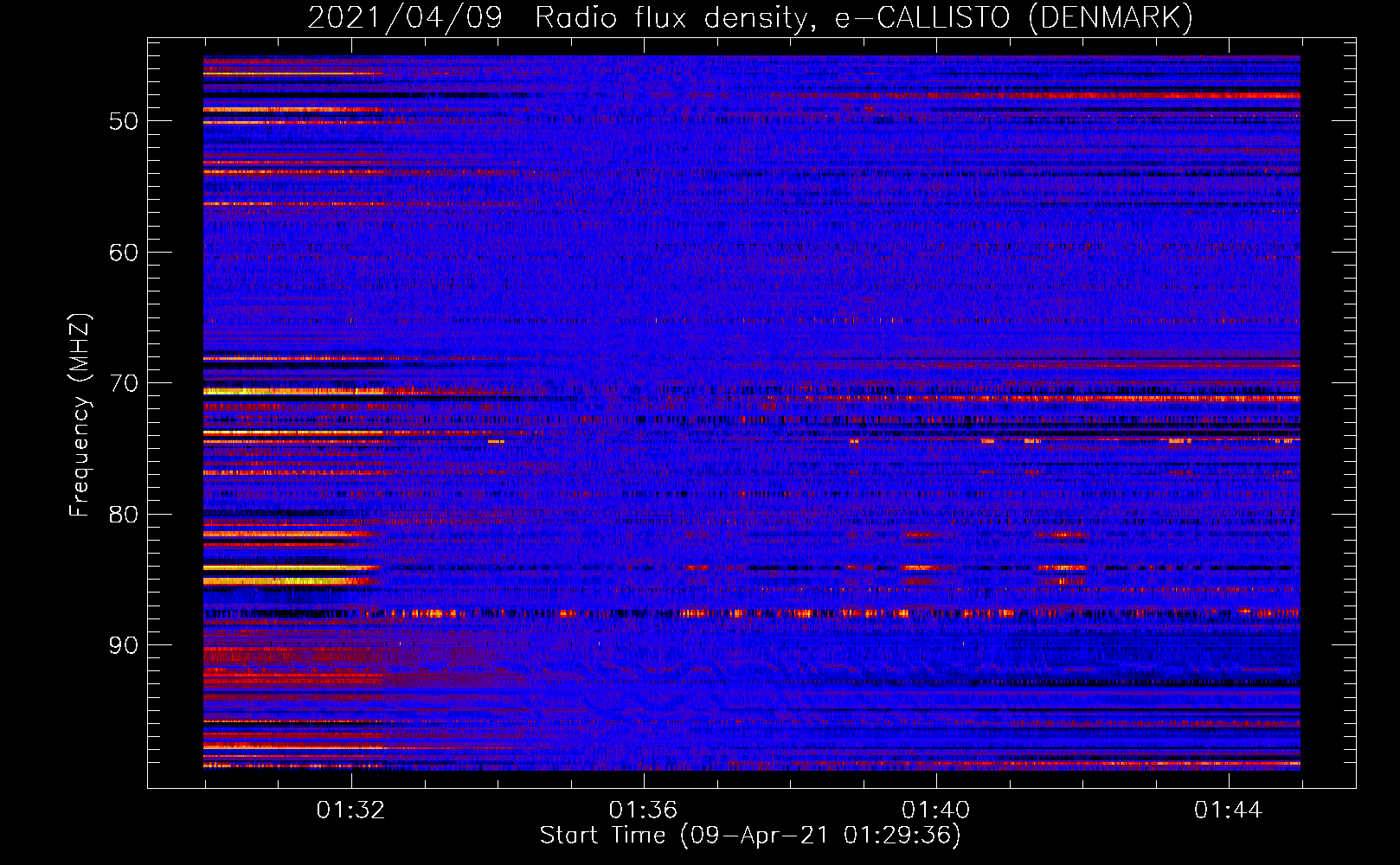Click the 01:44 time tick label
The image size is (1400, 865).
pos(1228,811)
